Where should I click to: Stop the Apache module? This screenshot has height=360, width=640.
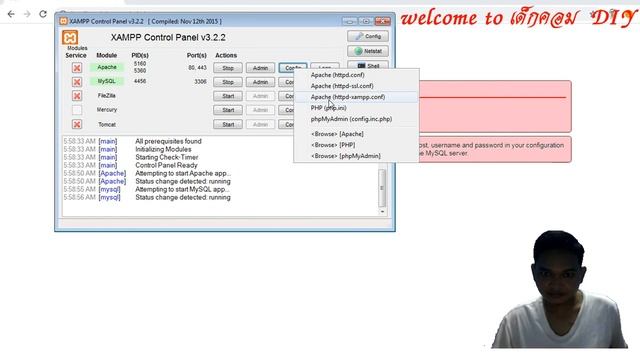tap(228, 68)
